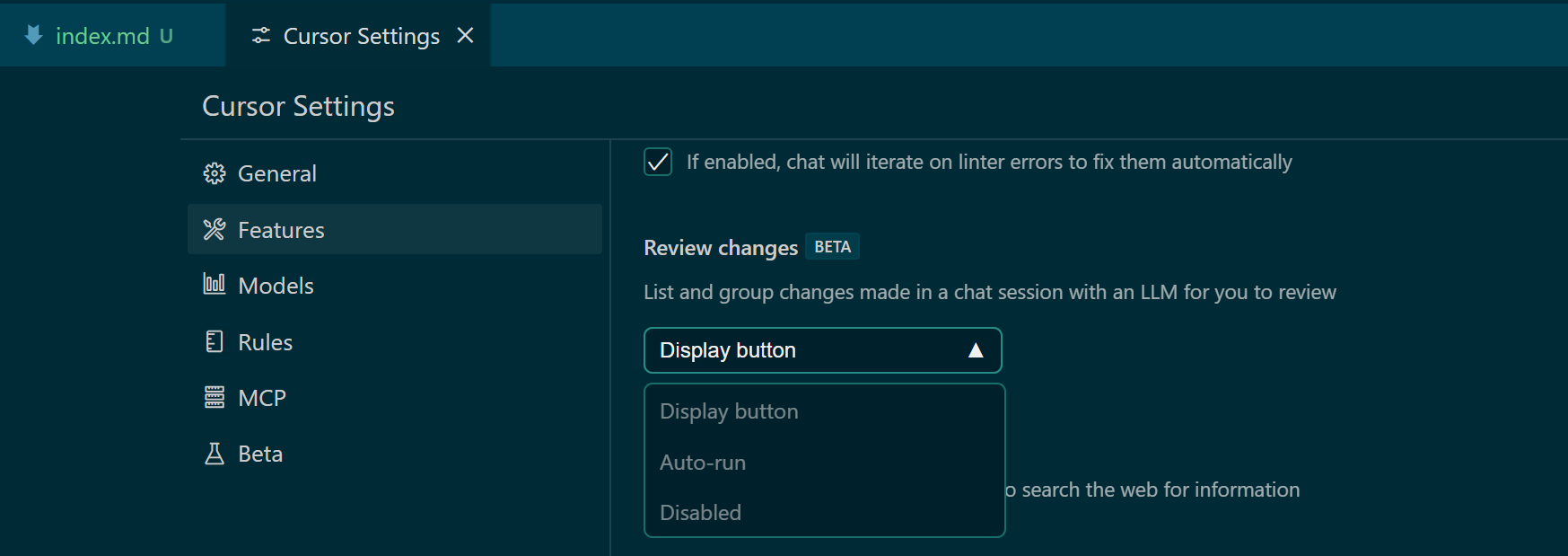Image resolution: width=1568 pixels, height=556 pixels.
Task: Open the Features settings section
Action: (x=395, y=230)
